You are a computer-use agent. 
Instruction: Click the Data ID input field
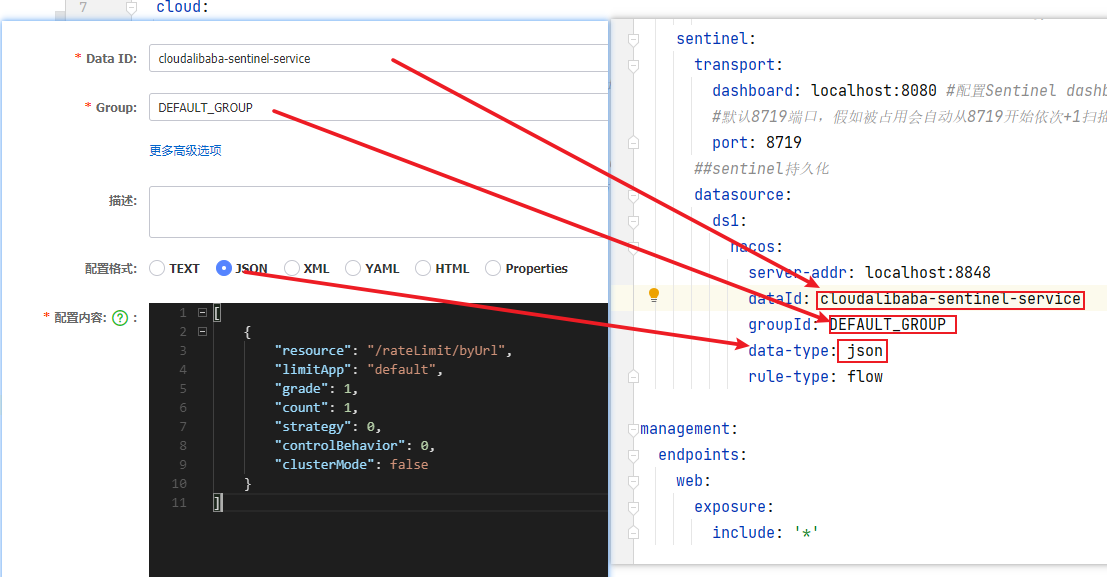coord(378,59)
